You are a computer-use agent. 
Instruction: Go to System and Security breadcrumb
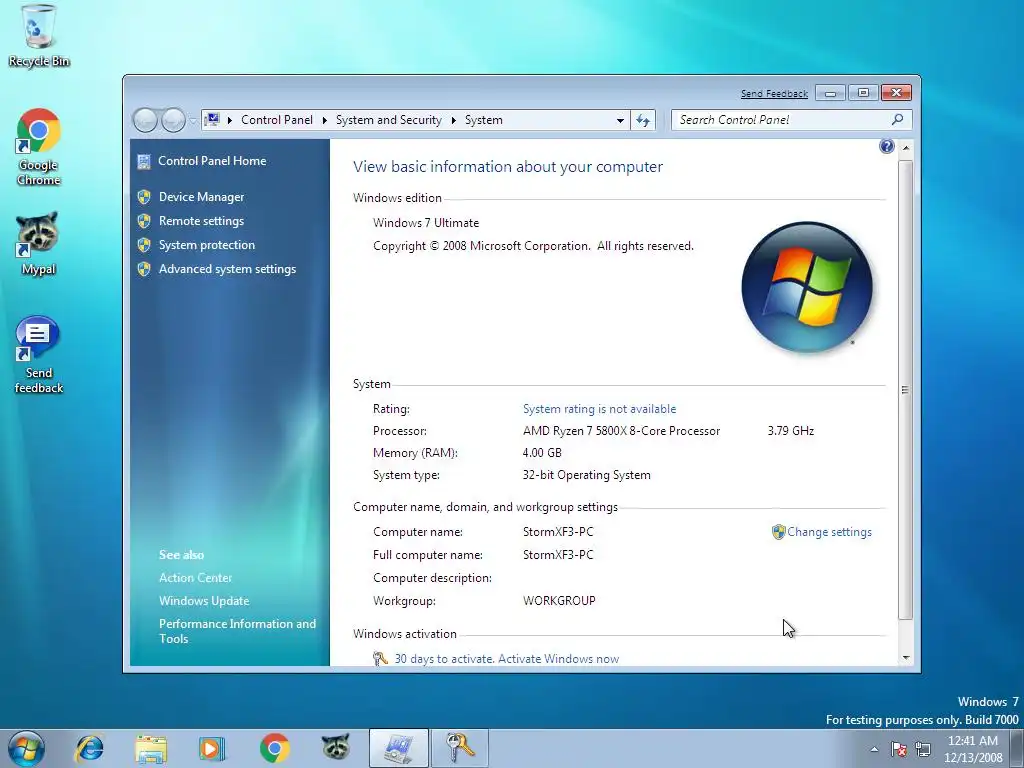coord(389,120)
